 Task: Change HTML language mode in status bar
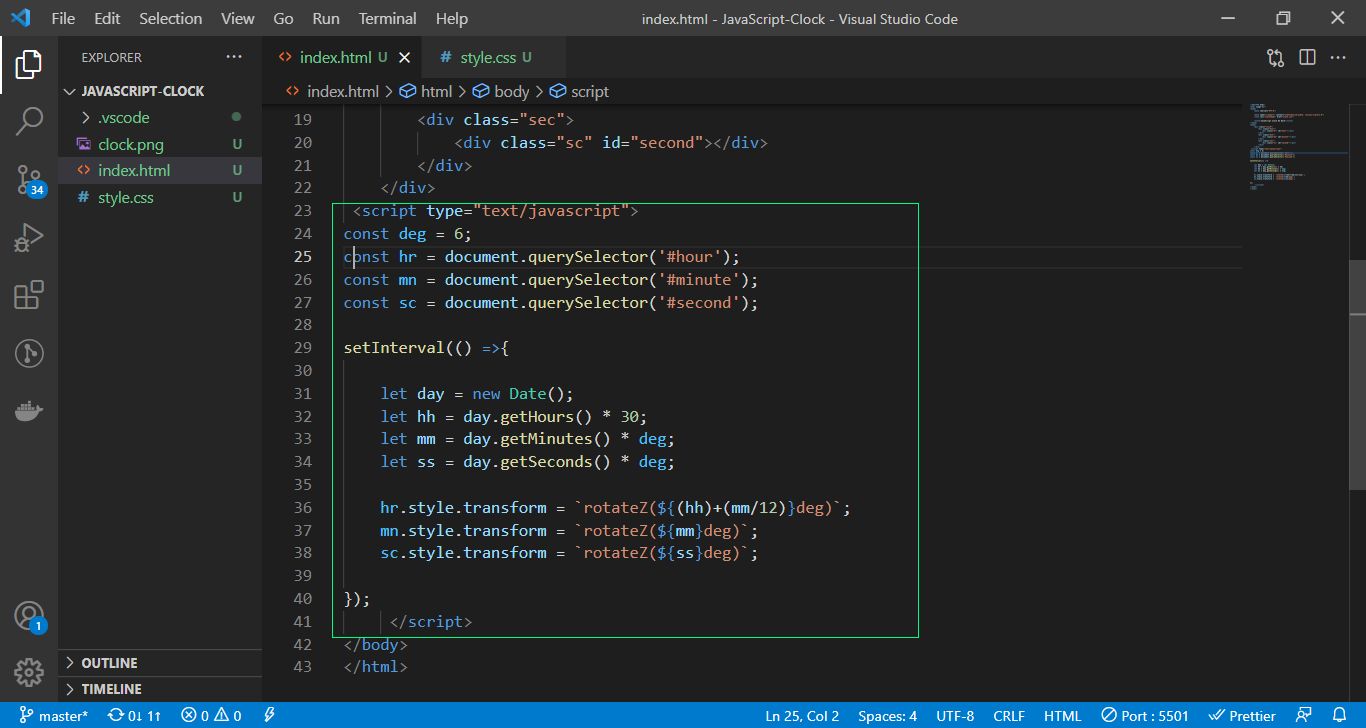1062,715
